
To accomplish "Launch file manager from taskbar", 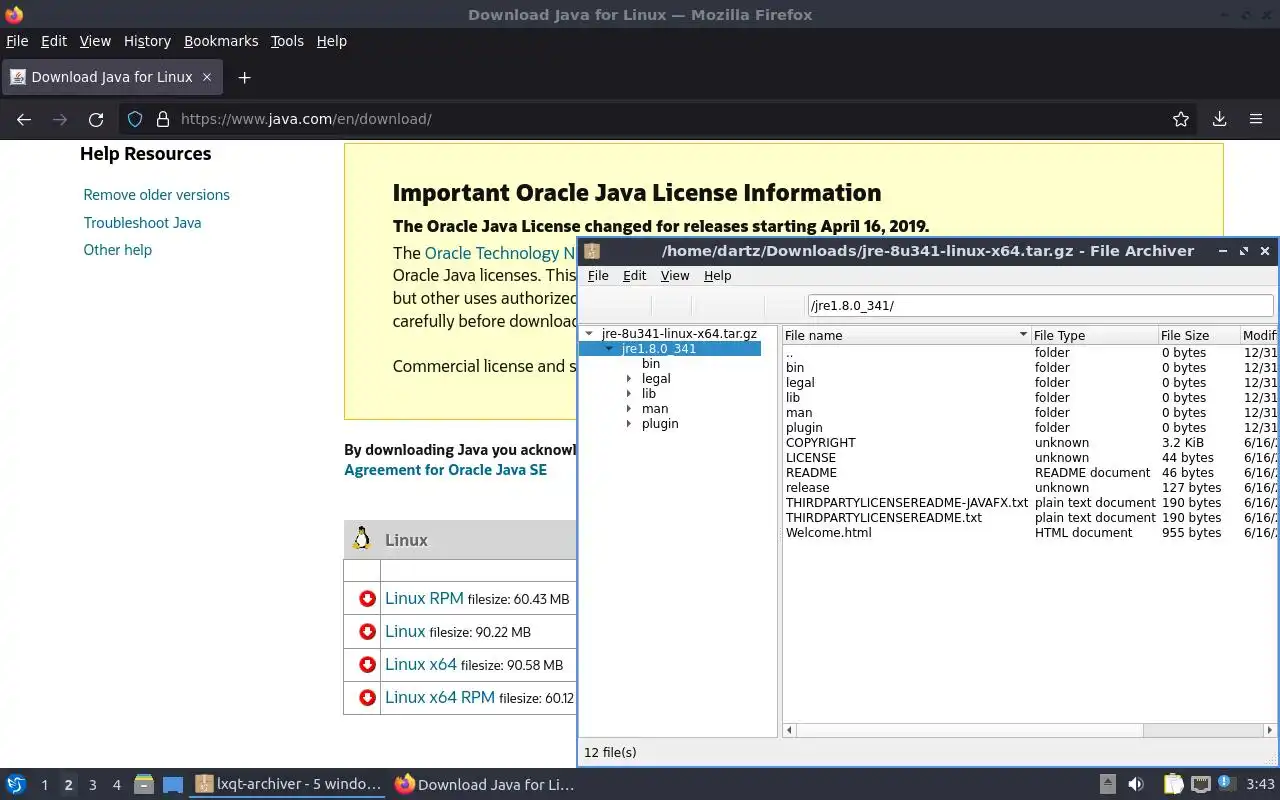I will [x=144, y=785].
